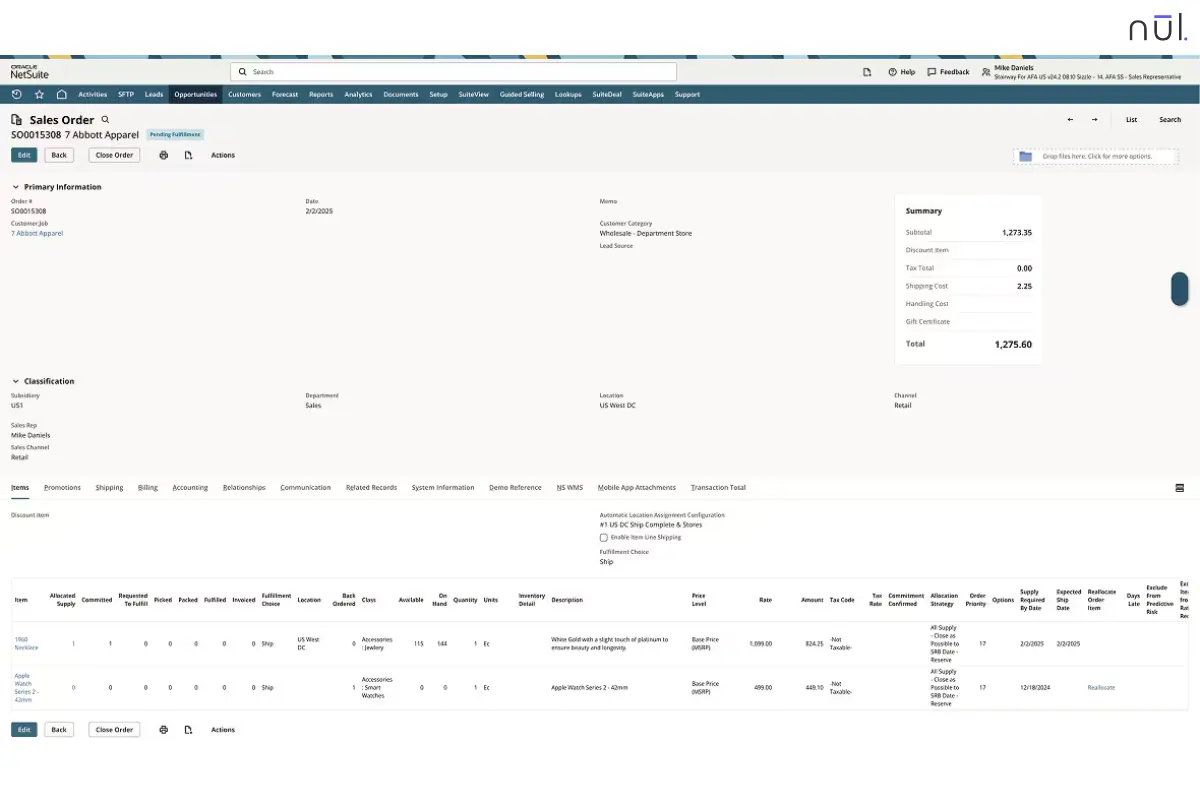This screenshot has width=1200, height=800.
Task: Open the Mike Daniels role menu
Action: tap(1081, 72)
